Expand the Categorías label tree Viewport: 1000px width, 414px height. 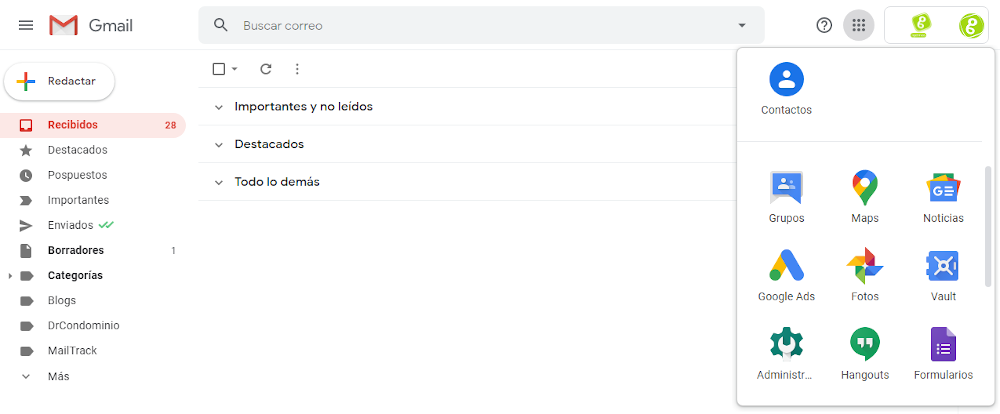coord(10,276)
